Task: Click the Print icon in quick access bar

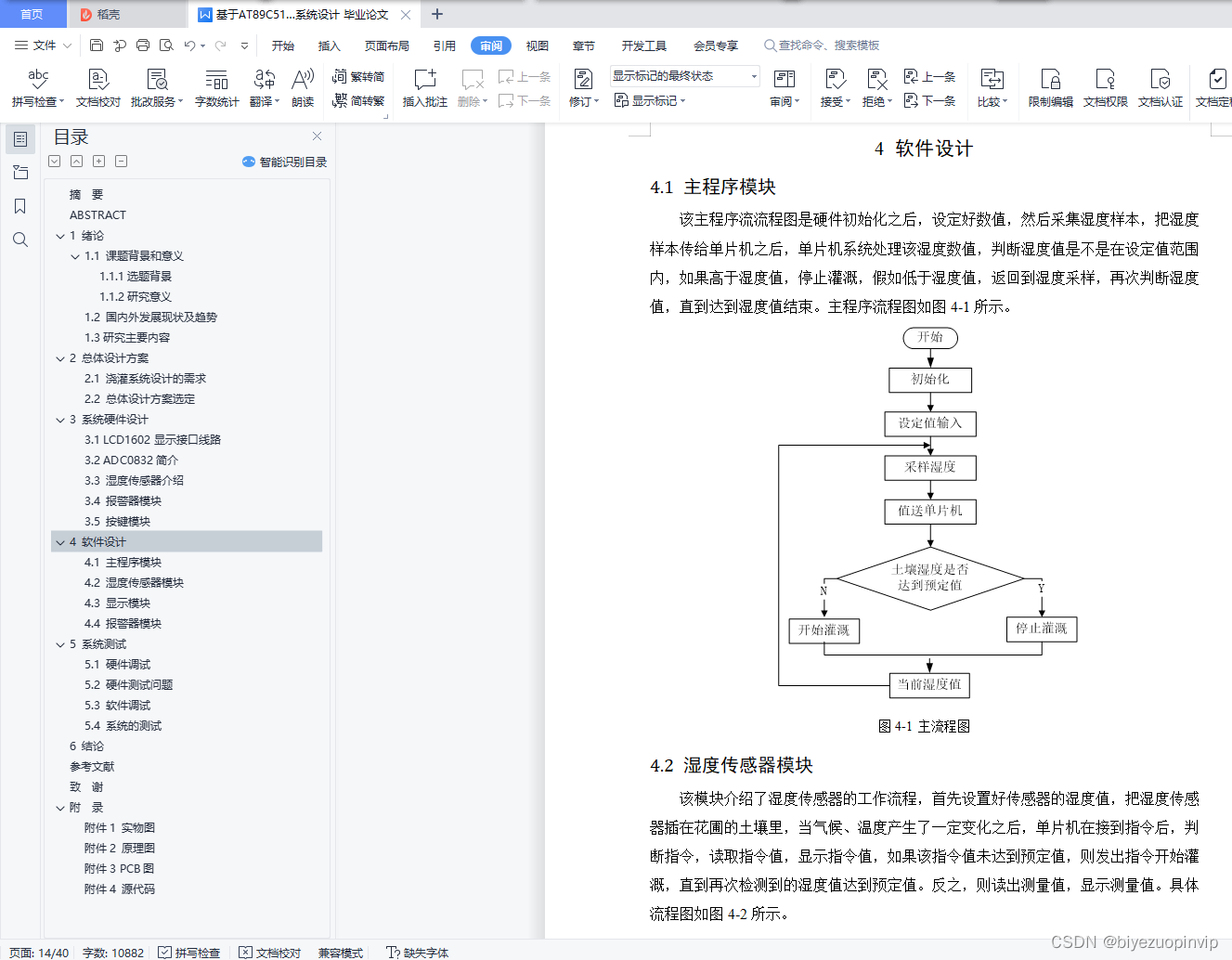Action: tap(143, 45)
